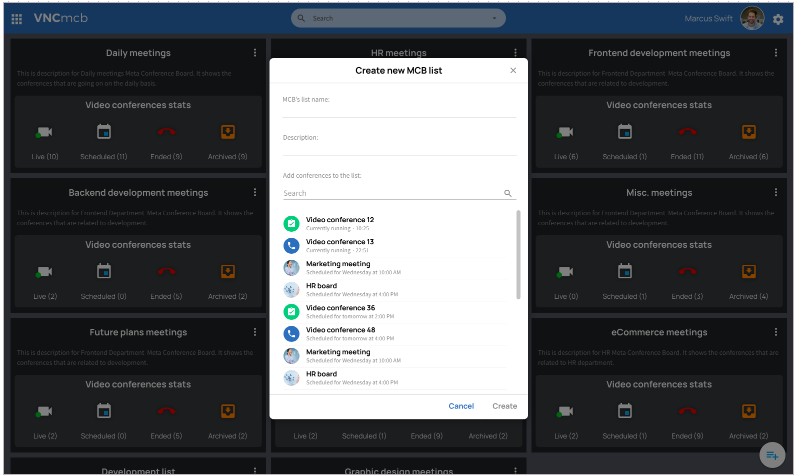Click the Create button

click(505, 406)
